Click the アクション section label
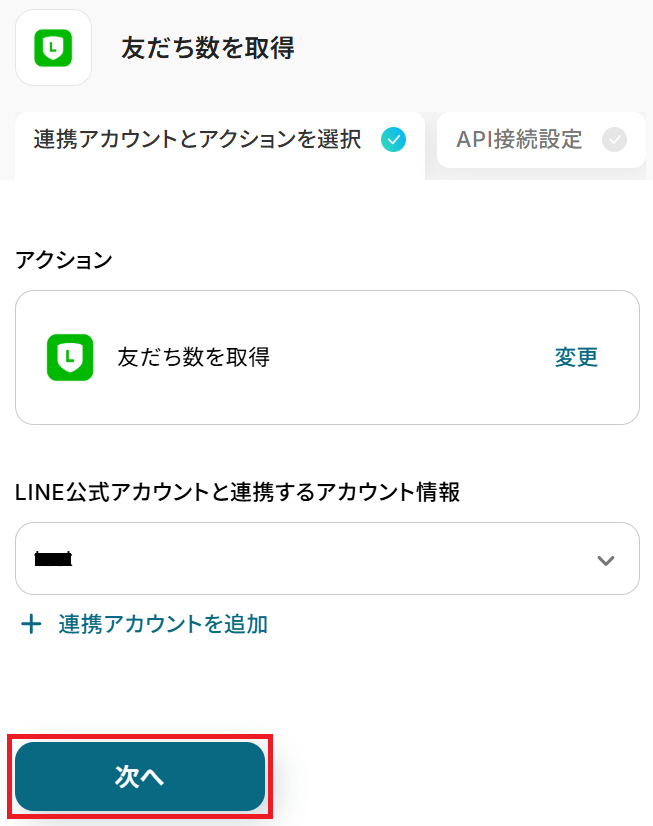The image size is (653, 826). 64,260
